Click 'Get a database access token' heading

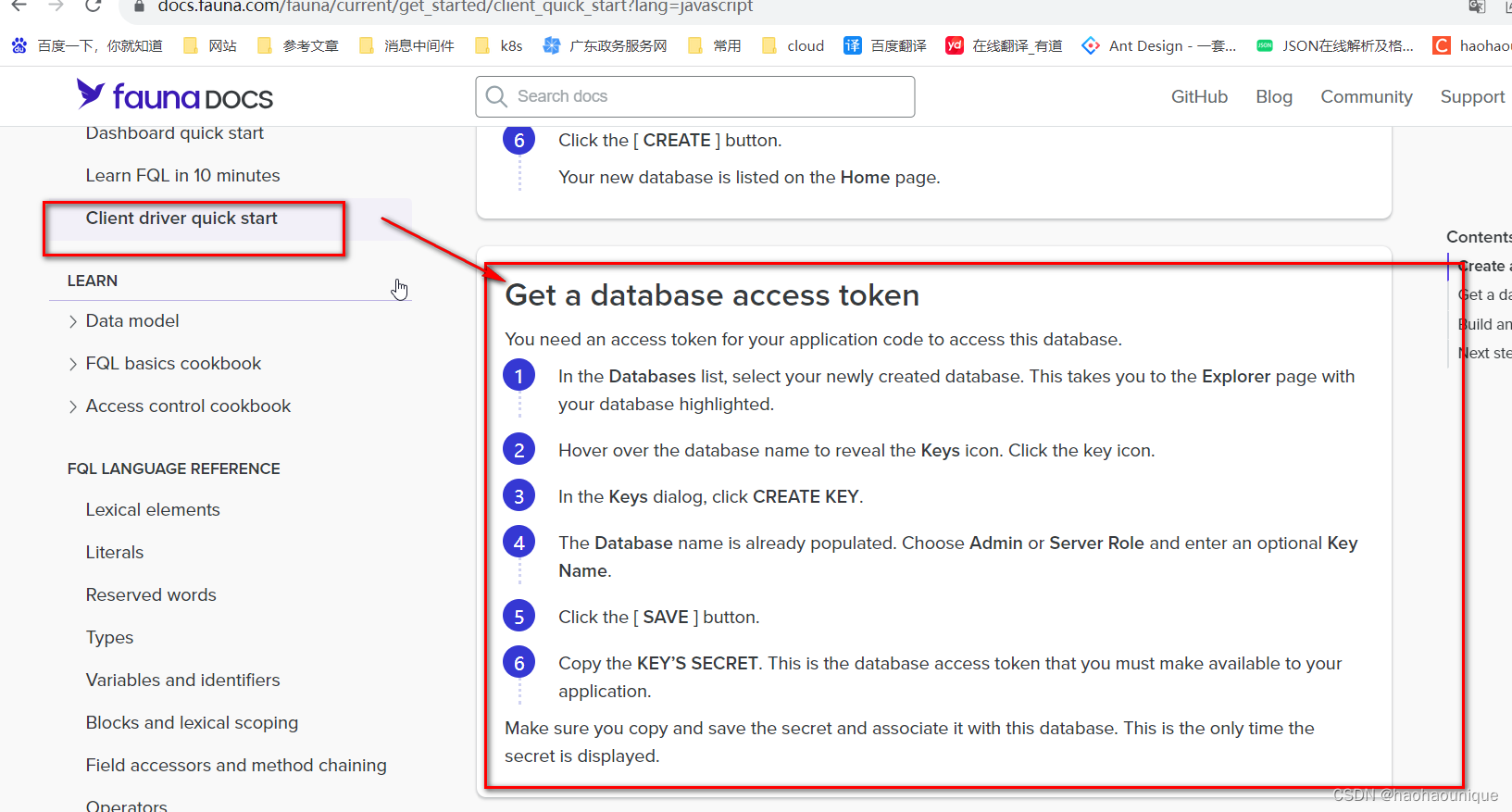click(x=712, y=295)
